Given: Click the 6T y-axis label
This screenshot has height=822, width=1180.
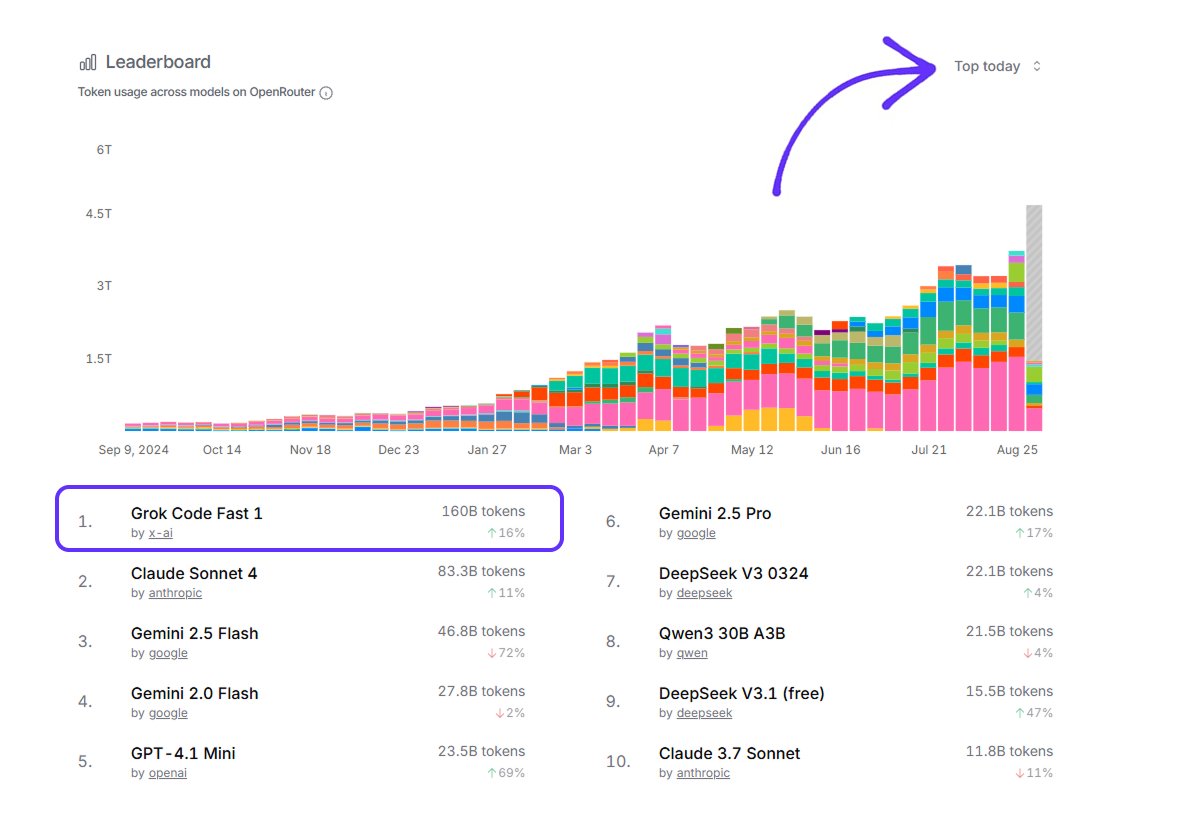Looking at the screenshot, I should 104,150.
